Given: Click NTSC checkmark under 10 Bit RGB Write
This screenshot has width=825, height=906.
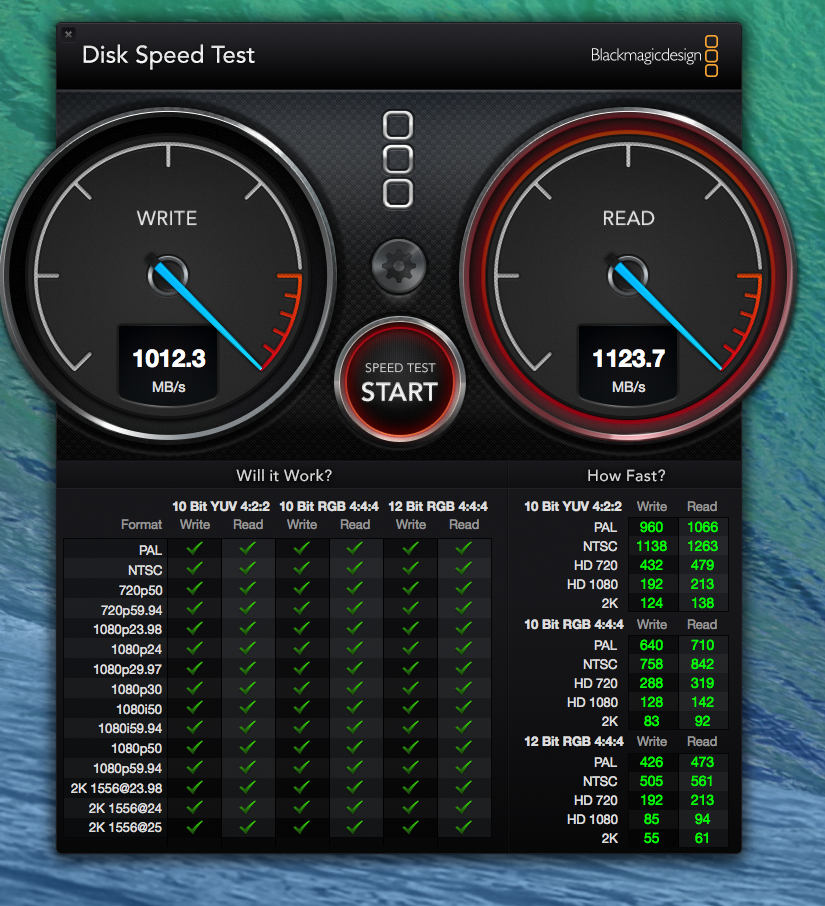Looking at the screenshot, I should point(302,568).
